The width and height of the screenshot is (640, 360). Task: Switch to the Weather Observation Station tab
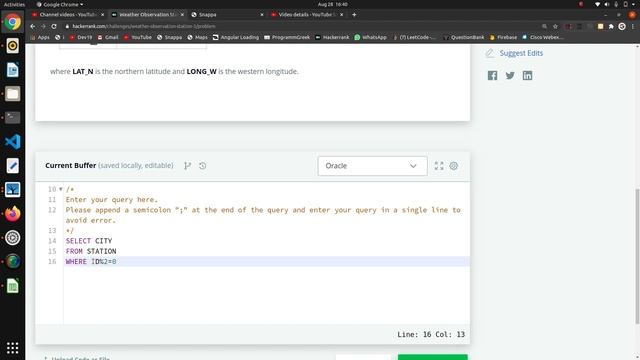[147, 15]
